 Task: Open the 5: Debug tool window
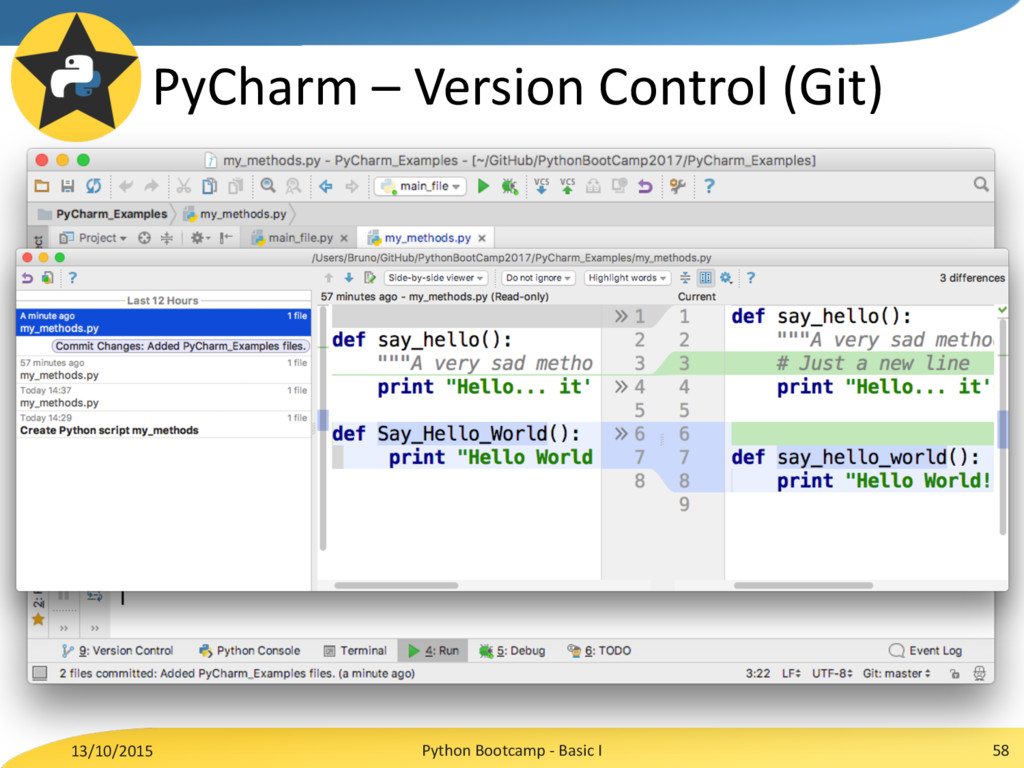click(512, 651)
